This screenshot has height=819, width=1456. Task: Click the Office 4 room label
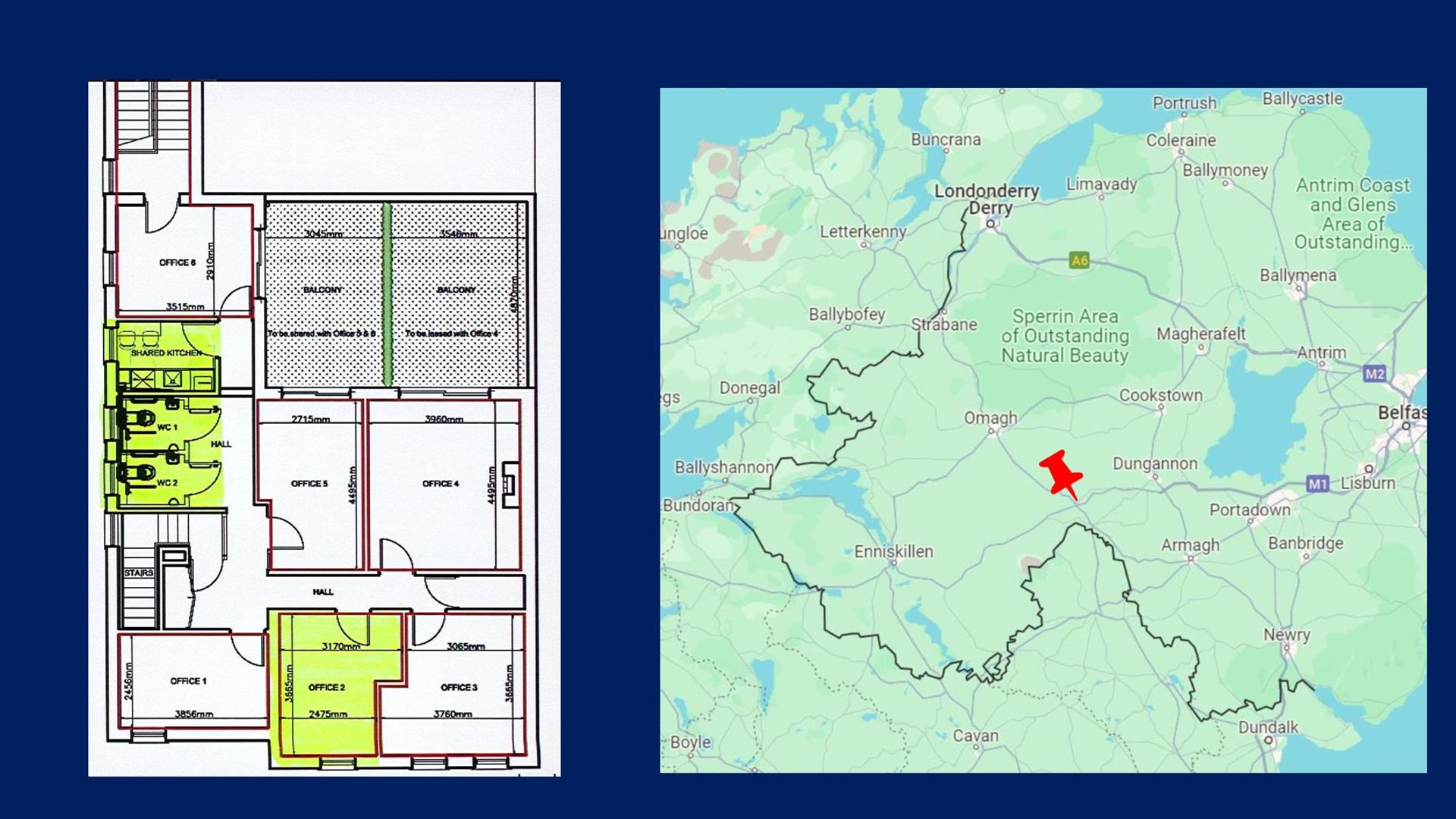pos(441,483)
